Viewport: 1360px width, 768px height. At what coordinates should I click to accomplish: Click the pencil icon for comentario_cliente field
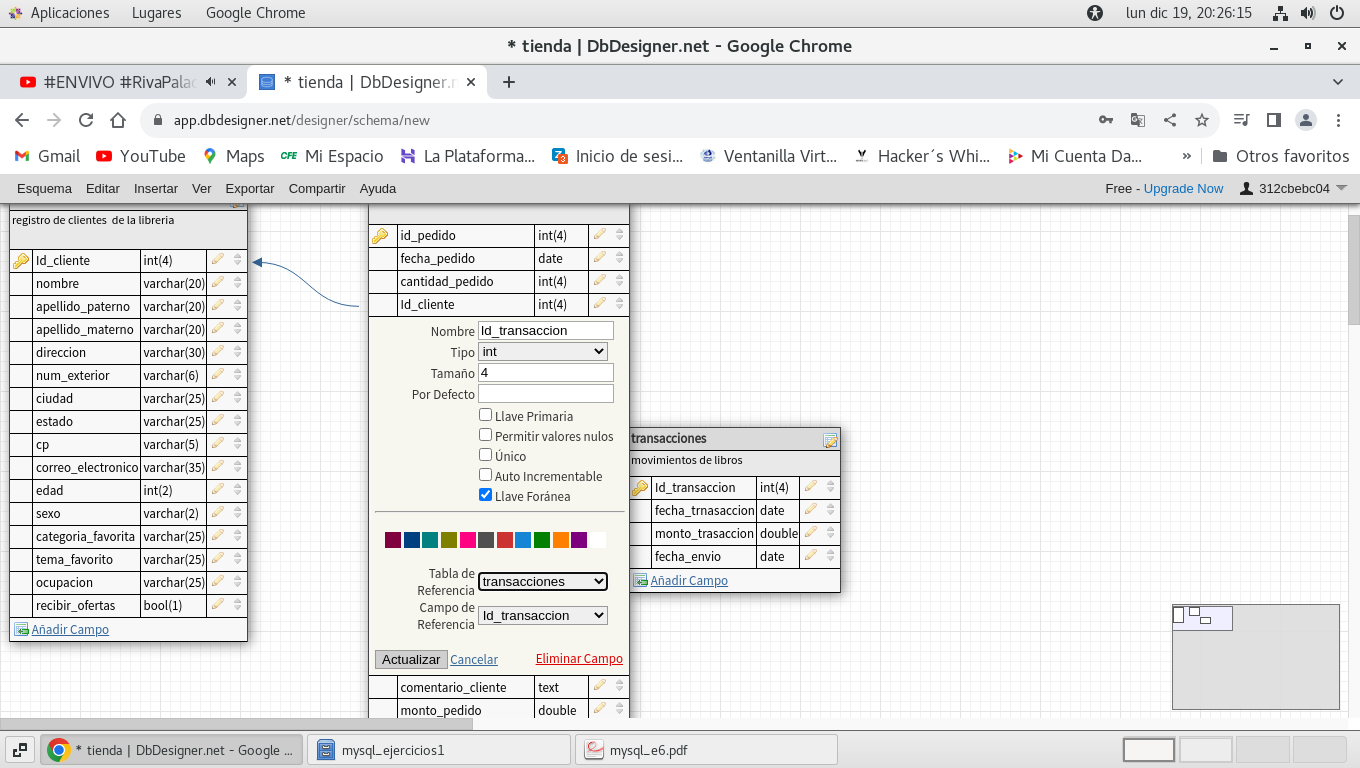[599, 686]
